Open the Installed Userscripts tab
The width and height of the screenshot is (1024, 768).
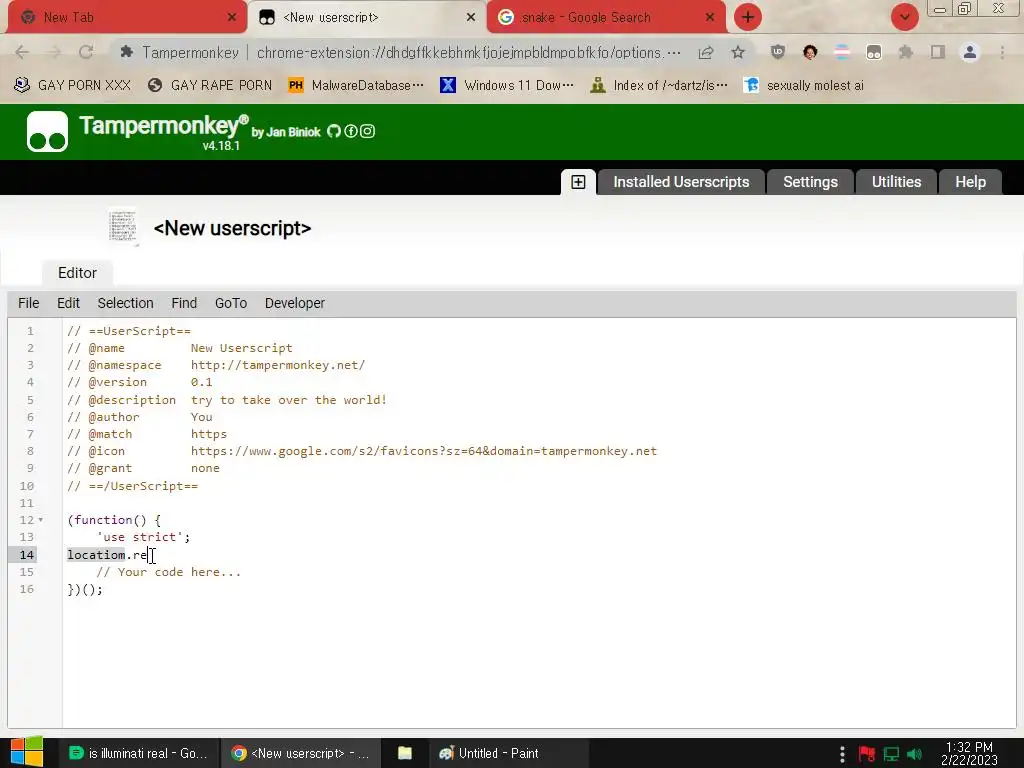[x=680, y=182]
